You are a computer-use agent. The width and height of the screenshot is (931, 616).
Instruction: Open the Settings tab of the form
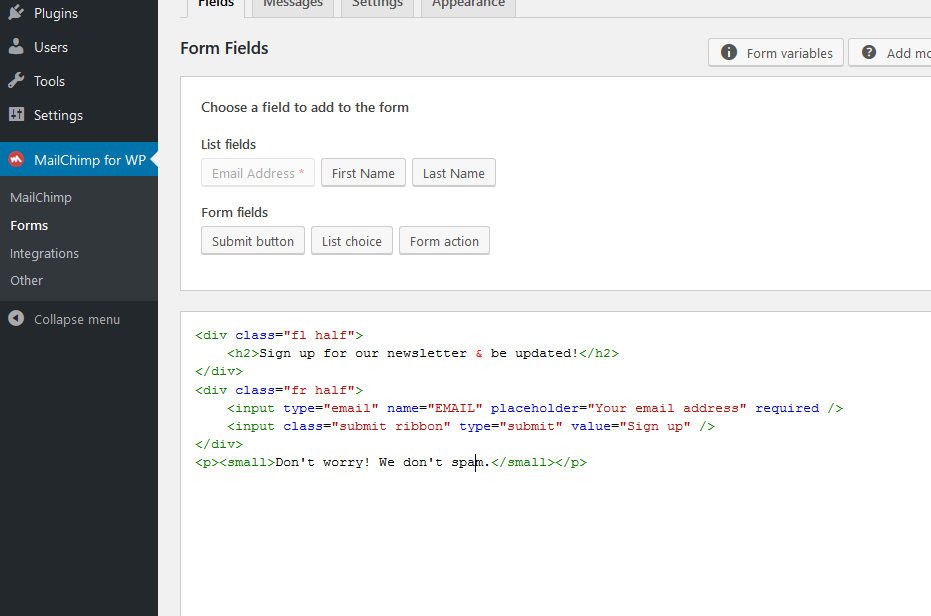pyautogui.click(x=377, y=5)
